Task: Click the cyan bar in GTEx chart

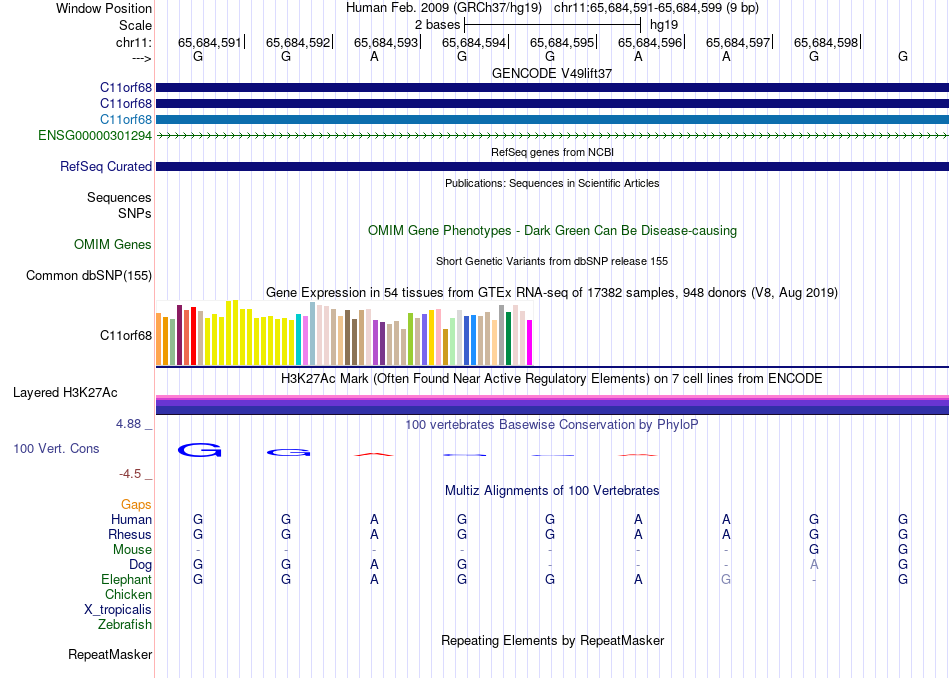Action: pos(299,339)
